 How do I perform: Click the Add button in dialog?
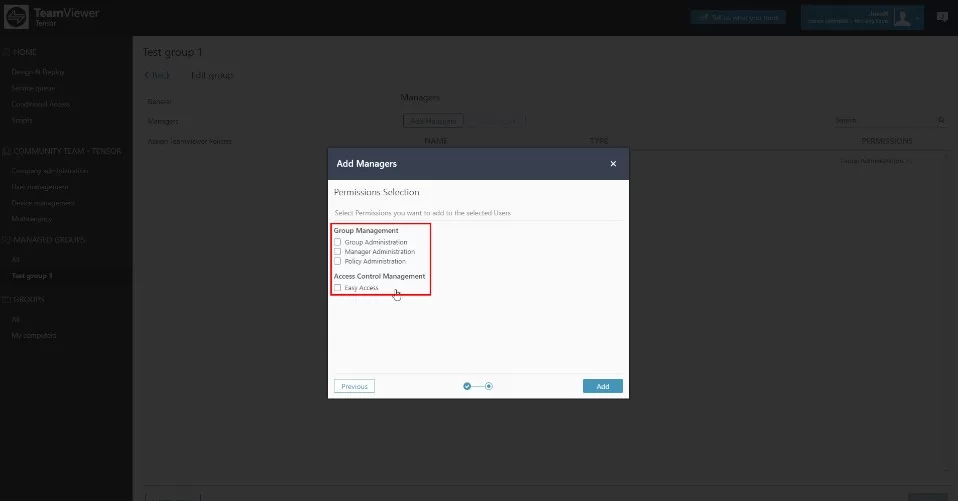coord(602,386)
